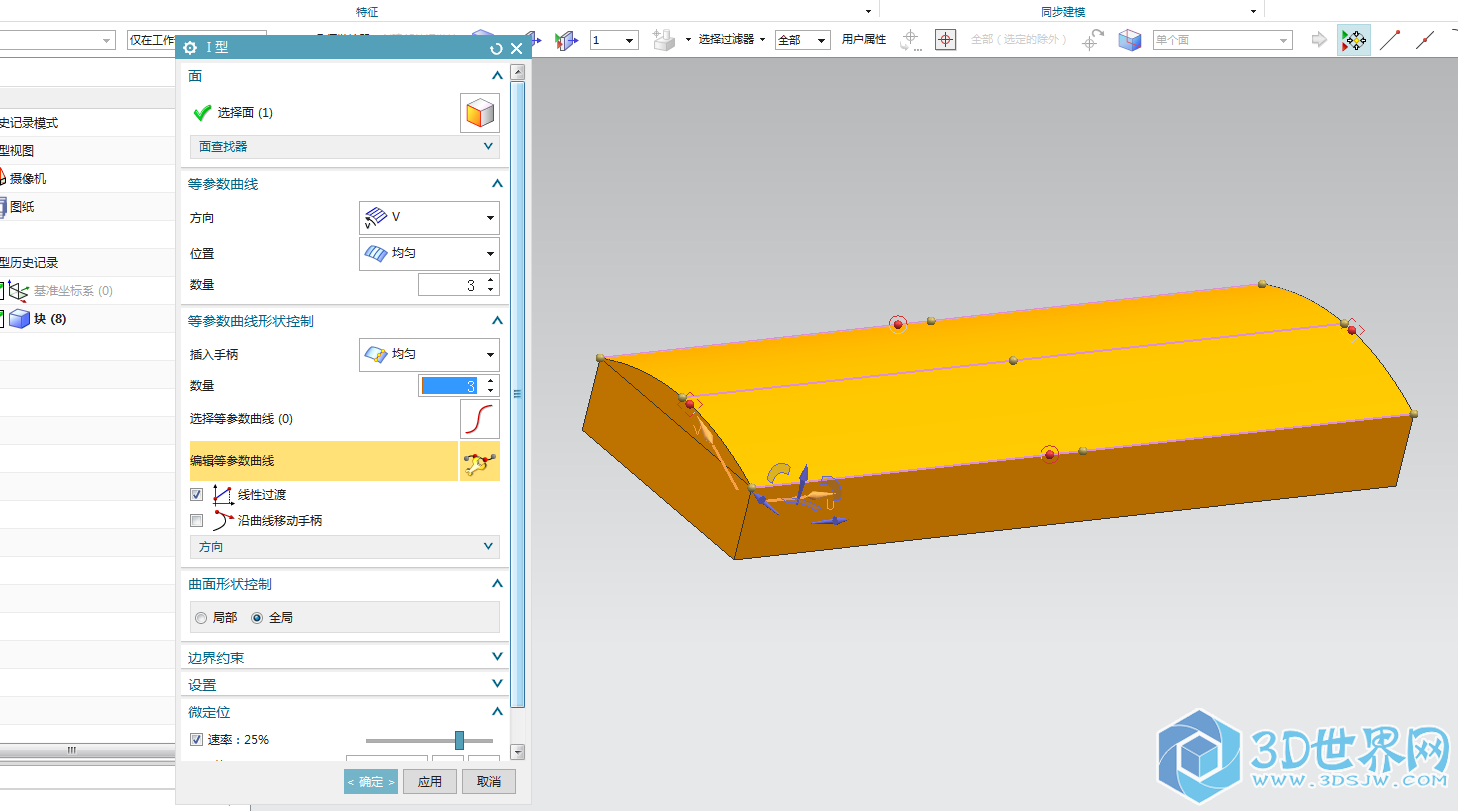Expand the 方向 collapsed section
1458x811 pixels.
tap(345, 547)
